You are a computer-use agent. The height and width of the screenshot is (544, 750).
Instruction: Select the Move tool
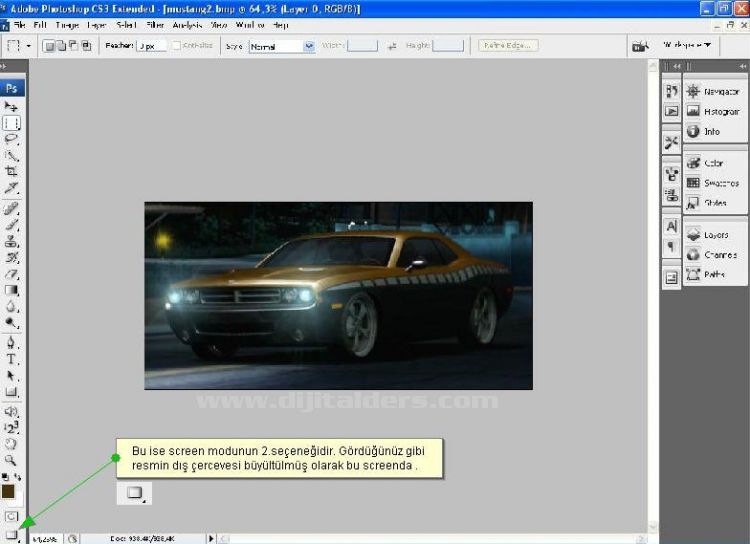point(11,106)
